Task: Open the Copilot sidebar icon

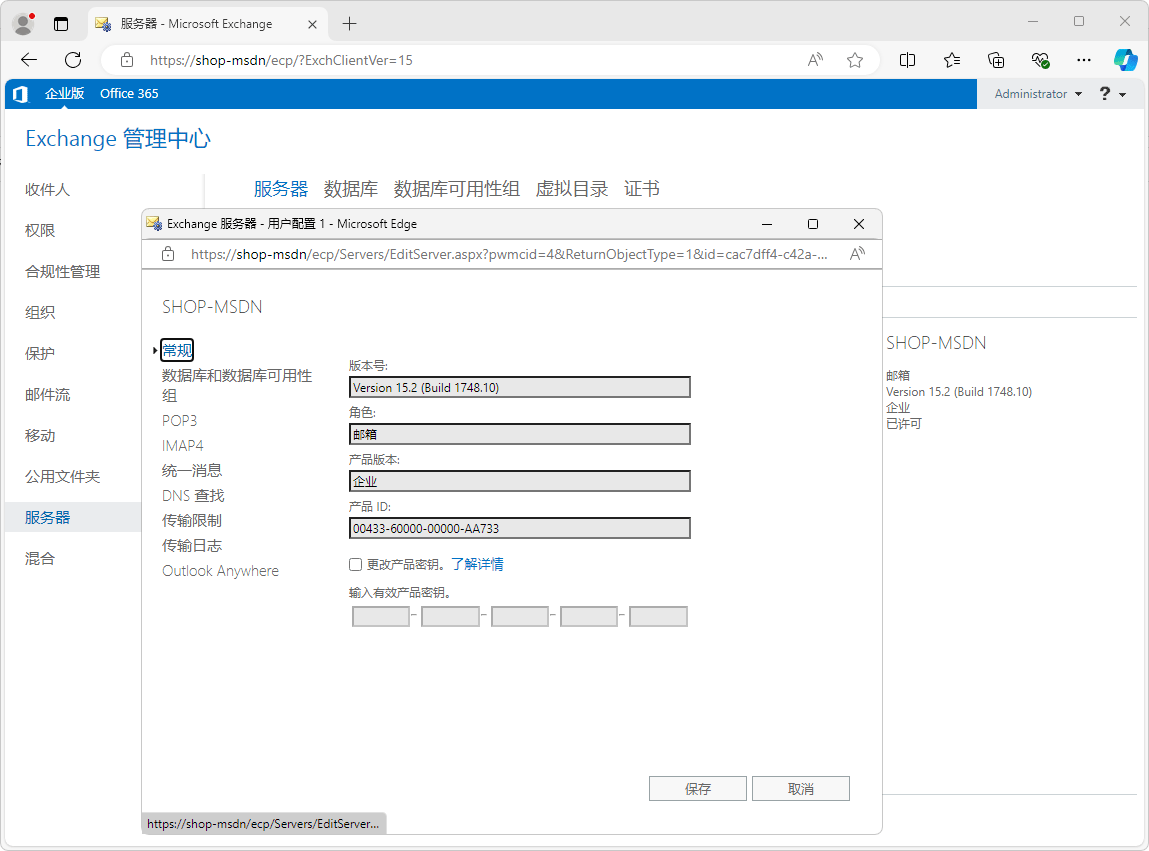Action: click(x=1125, y=60)
